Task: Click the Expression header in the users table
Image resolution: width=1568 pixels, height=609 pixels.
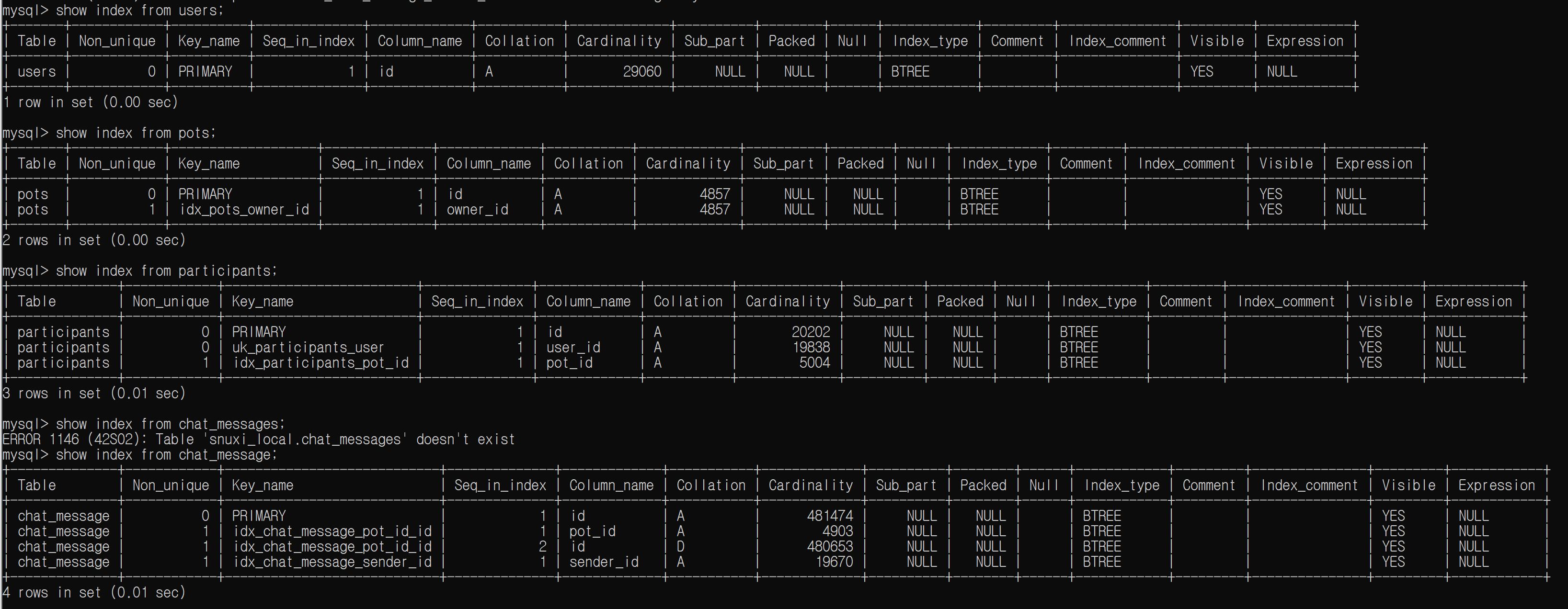Action: click(x=1305, y=41)
